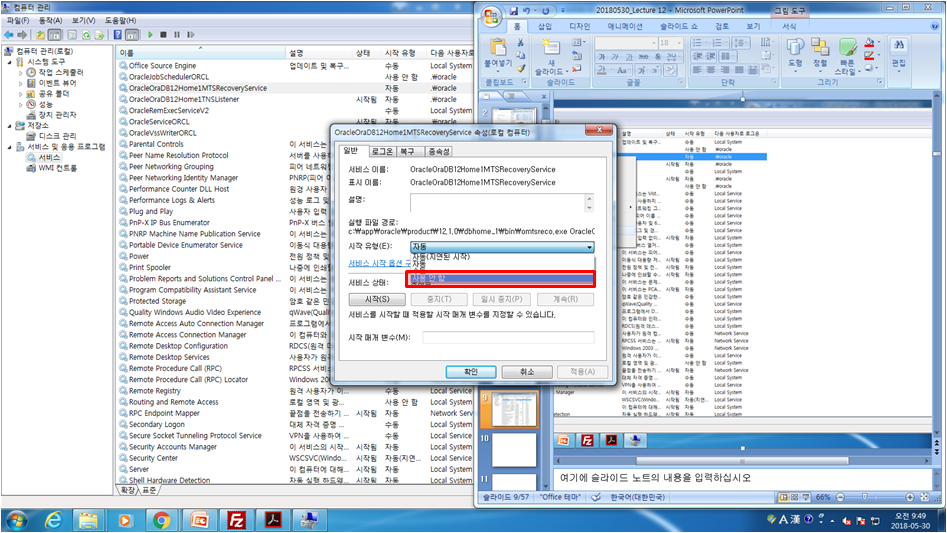Save presentation via quick access save icon
947x533 pixels.
(x=513, y=11)
